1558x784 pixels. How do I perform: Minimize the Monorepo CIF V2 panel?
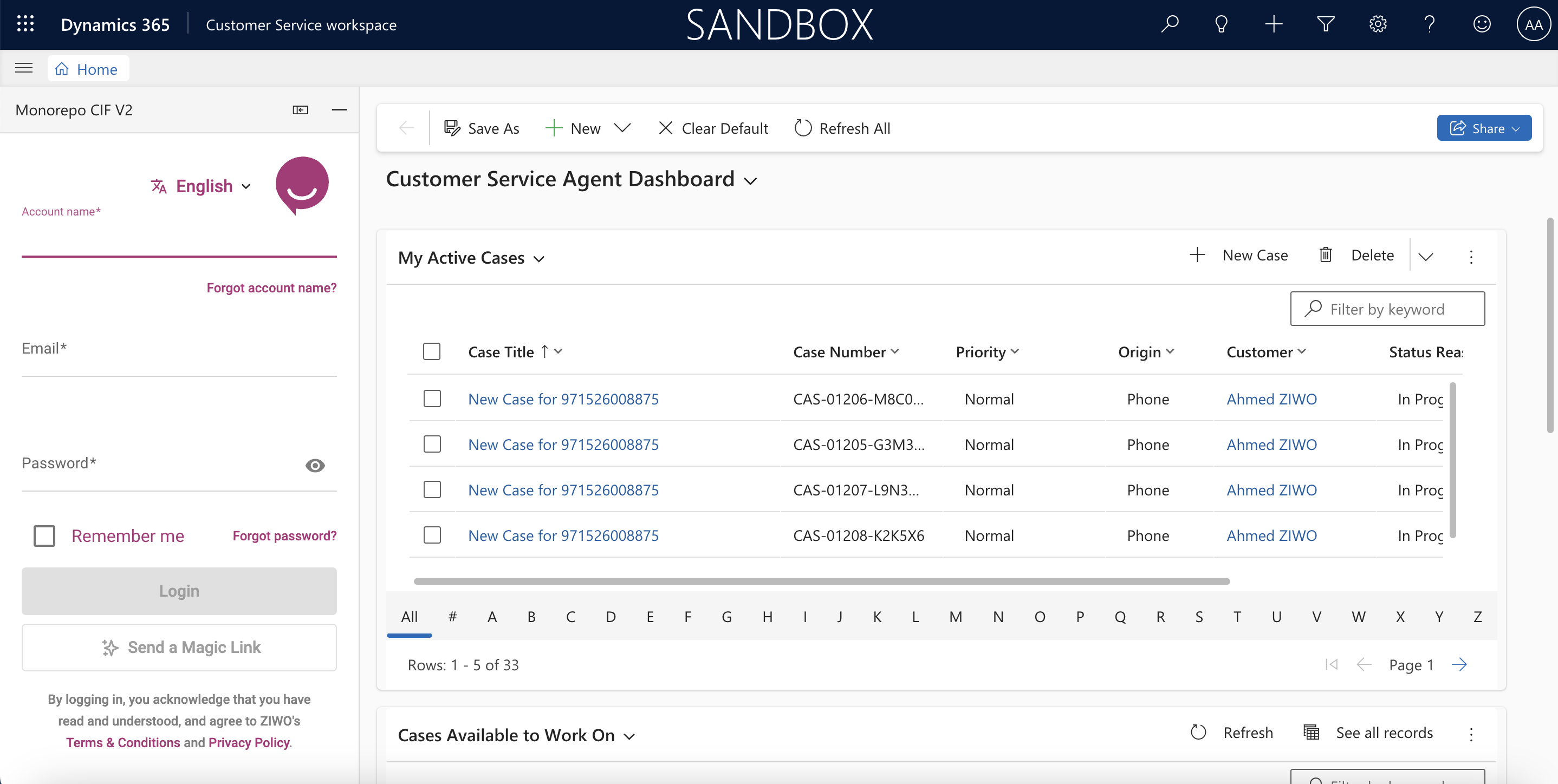point(339,109)
